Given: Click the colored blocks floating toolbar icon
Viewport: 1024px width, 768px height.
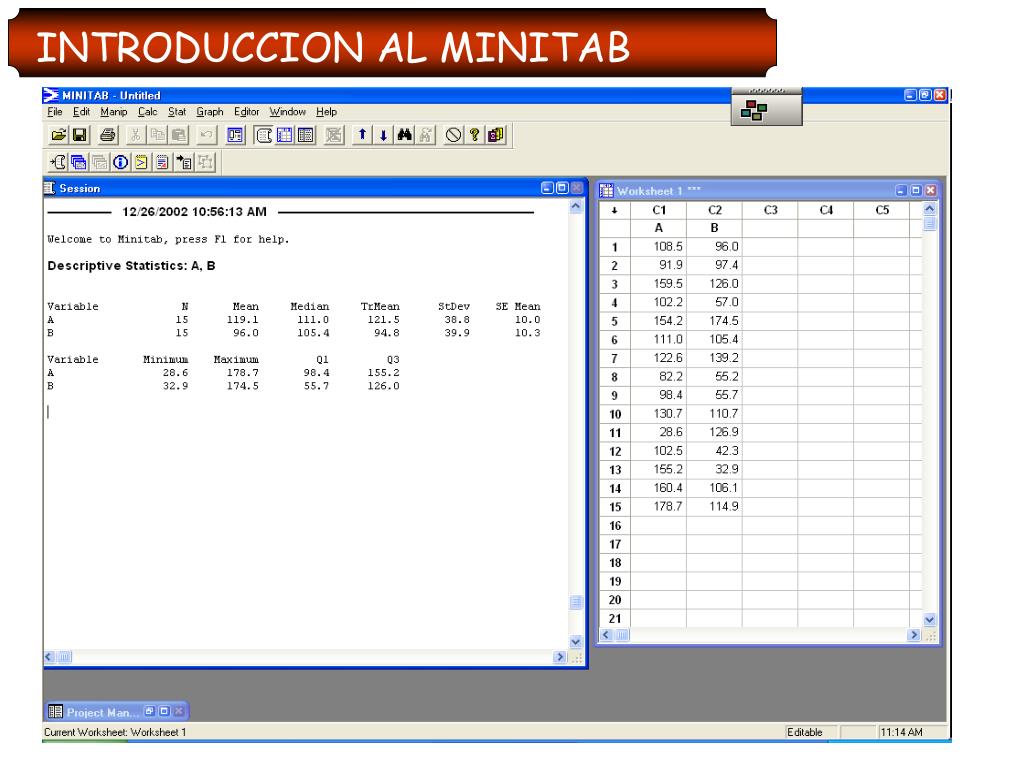Looking at the screenshot, I should coord(754,110).
